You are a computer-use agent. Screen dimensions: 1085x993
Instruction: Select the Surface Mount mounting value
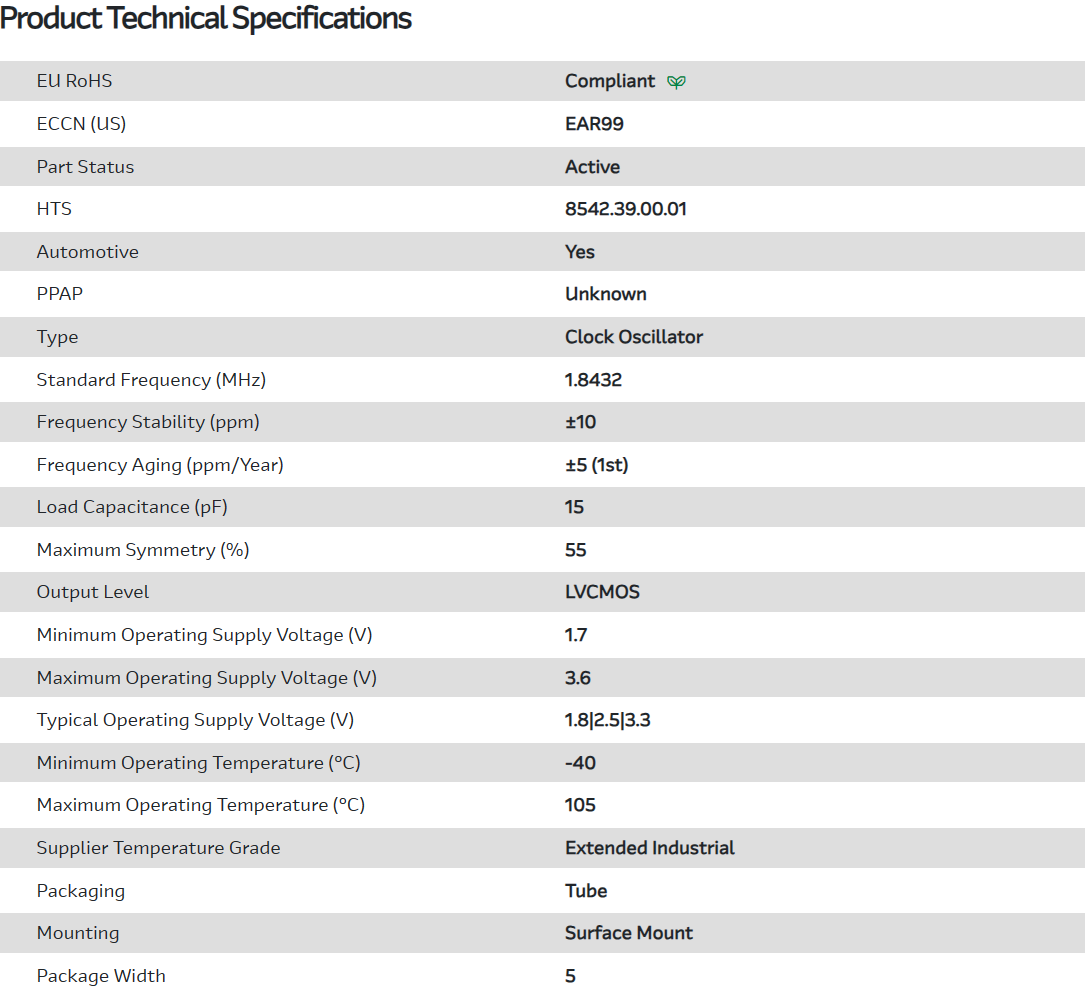point(628,933)
